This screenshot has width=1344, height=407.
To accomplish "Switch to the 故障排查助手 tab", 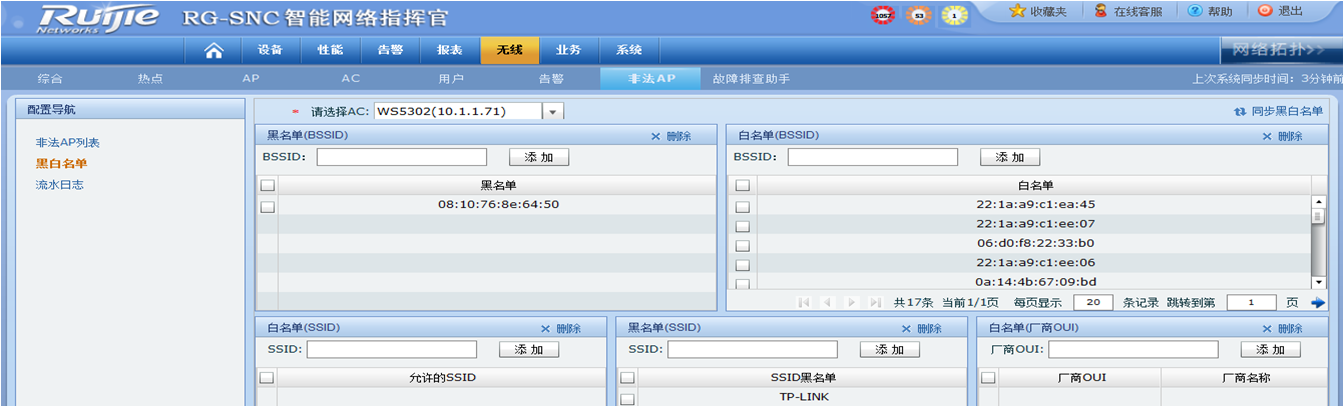I will [x=751, y=78].
